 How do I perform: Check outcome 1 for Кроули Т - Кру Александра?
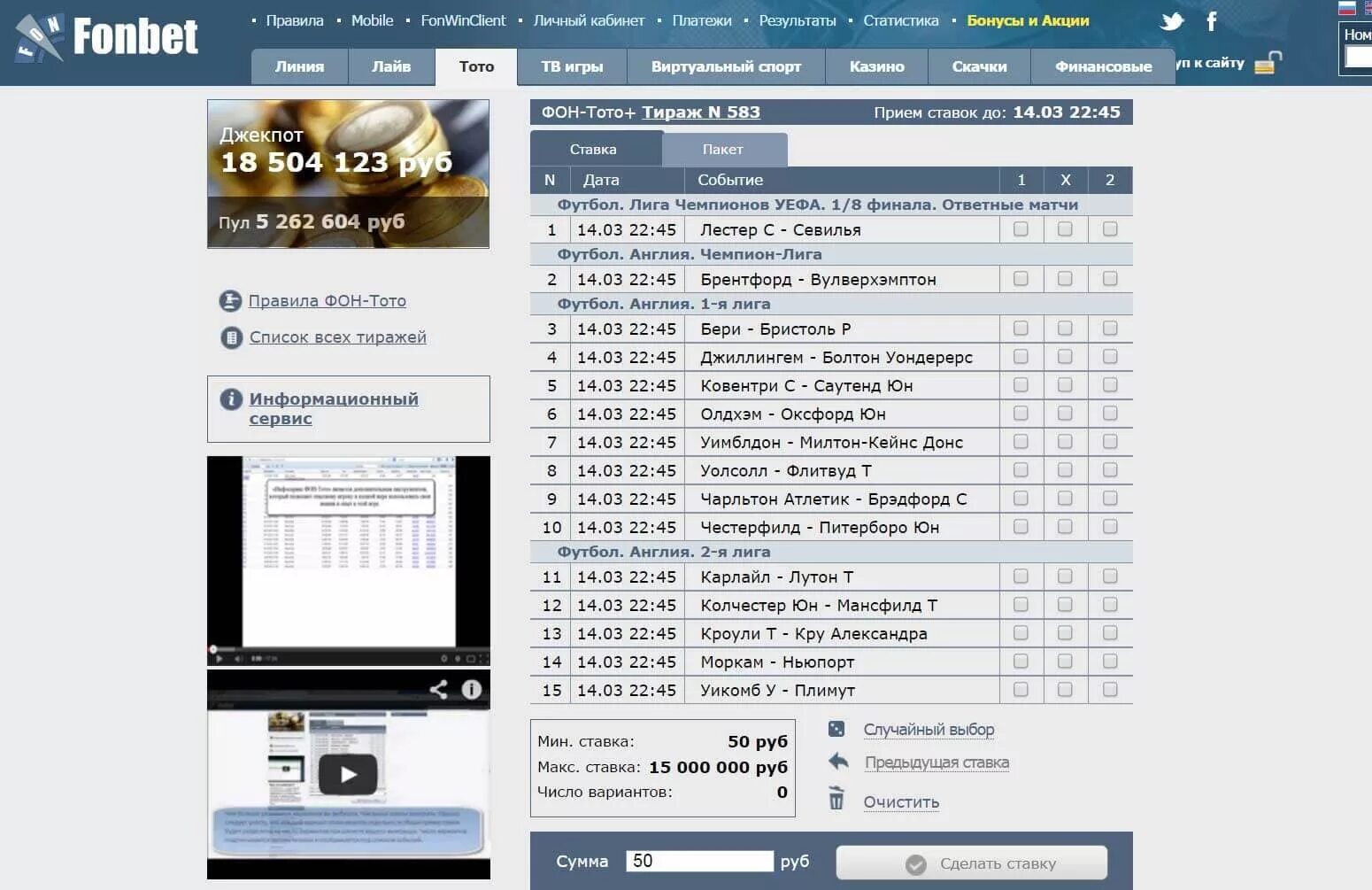[x=1021, y=633]
